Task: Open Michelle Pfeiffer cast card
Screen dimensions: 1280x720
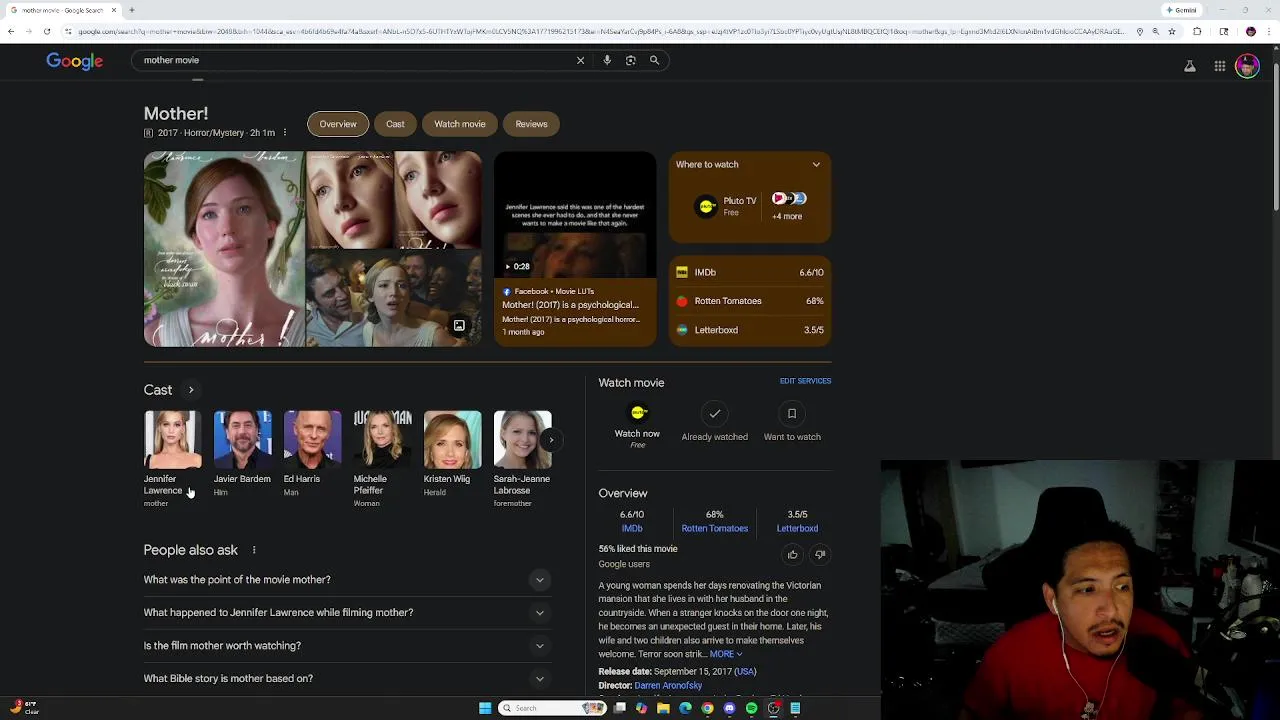Action: pyautogui.click(x=382, y=459)
